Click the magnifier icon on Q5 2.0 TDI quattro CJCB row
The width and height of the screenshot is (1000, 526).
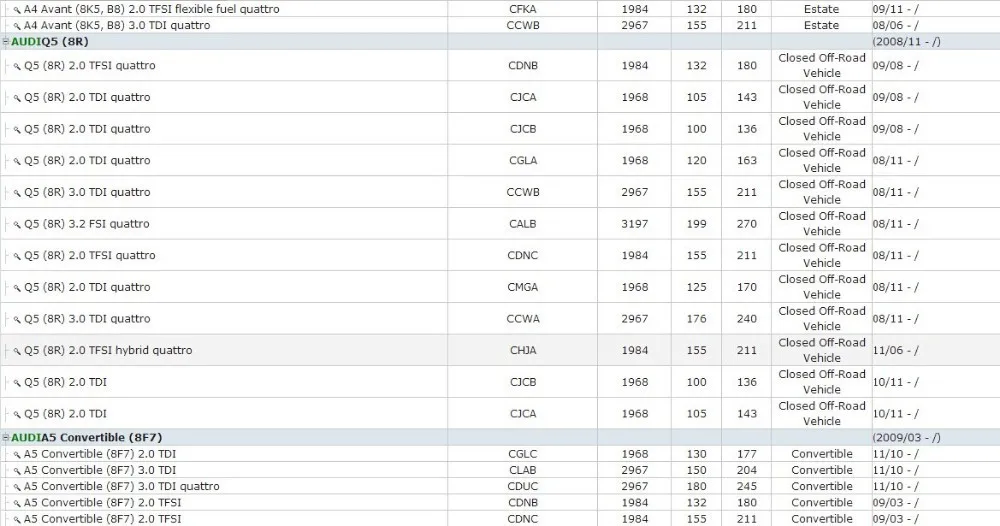(17, 129)
